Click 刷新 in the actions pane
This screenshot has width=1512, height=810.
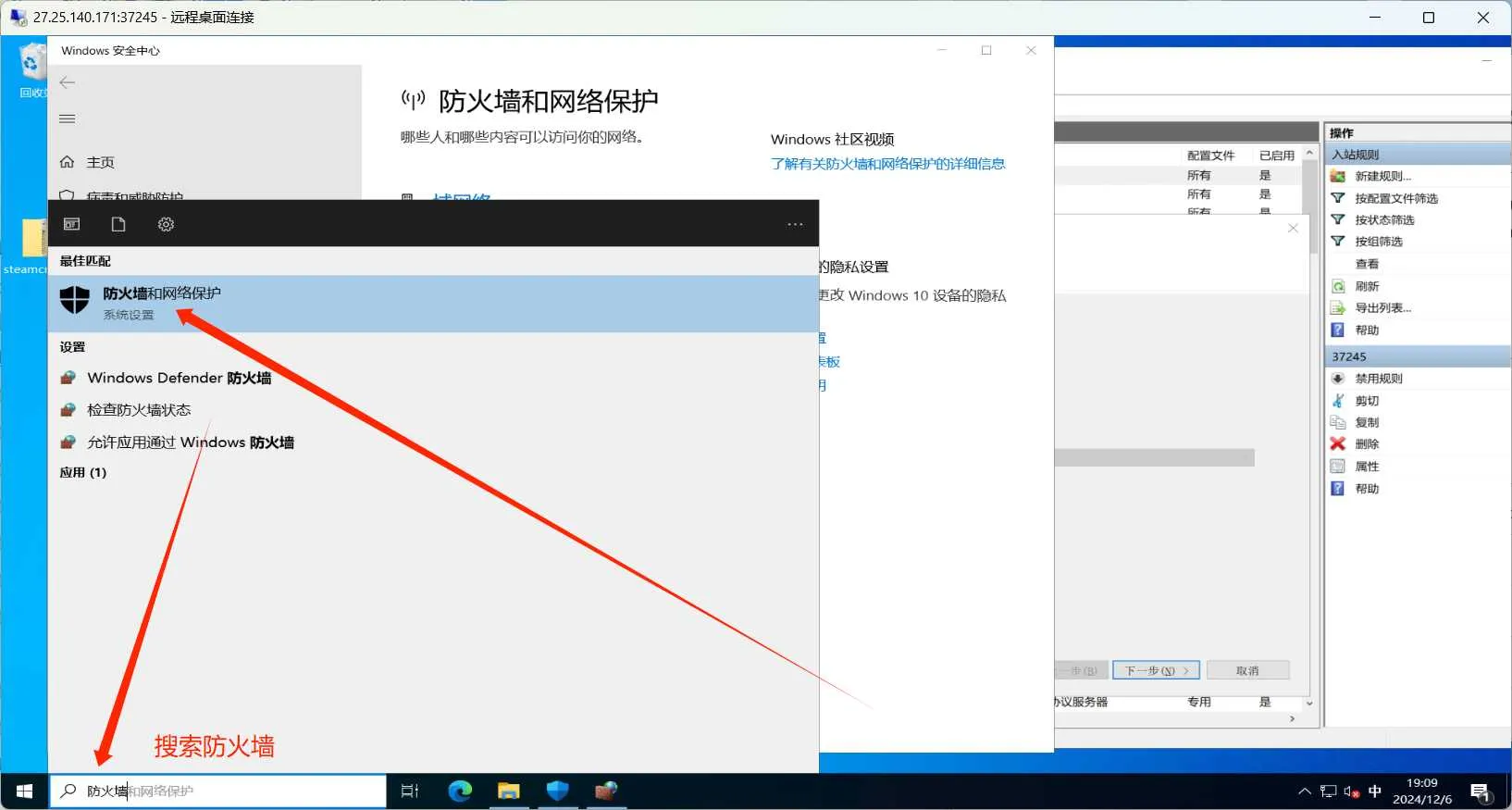1367,286
